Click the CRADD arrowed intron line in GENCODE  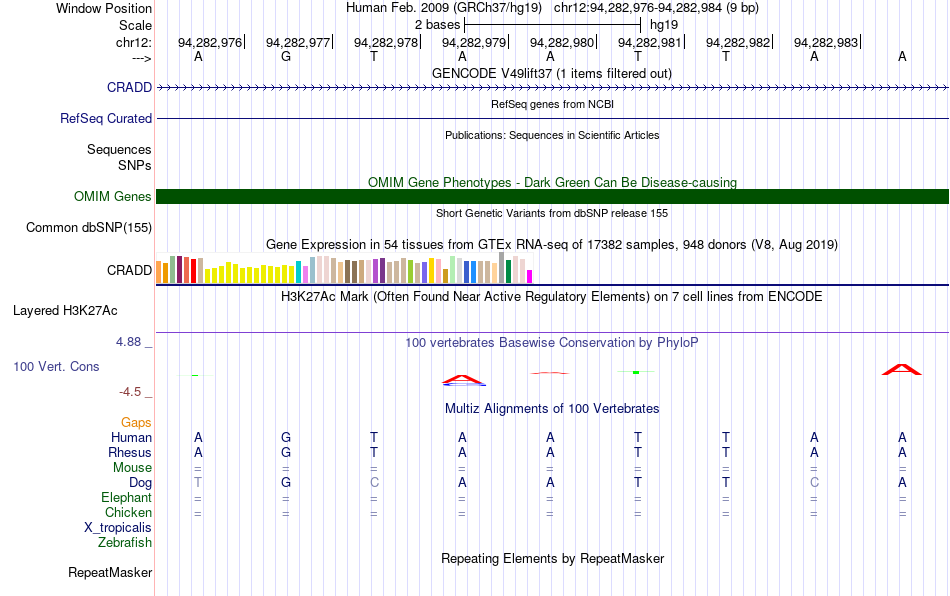552,87
